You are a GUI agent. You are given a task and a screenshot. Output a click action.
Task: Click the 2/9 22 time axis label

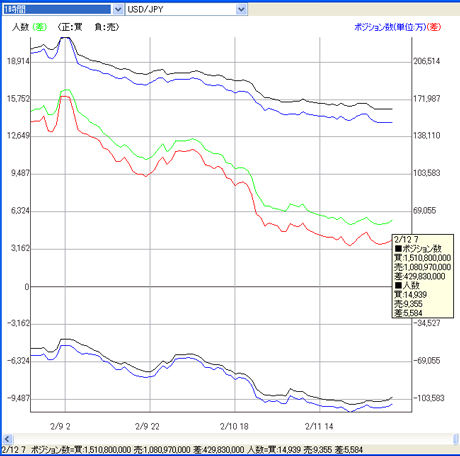pos(147,427)
